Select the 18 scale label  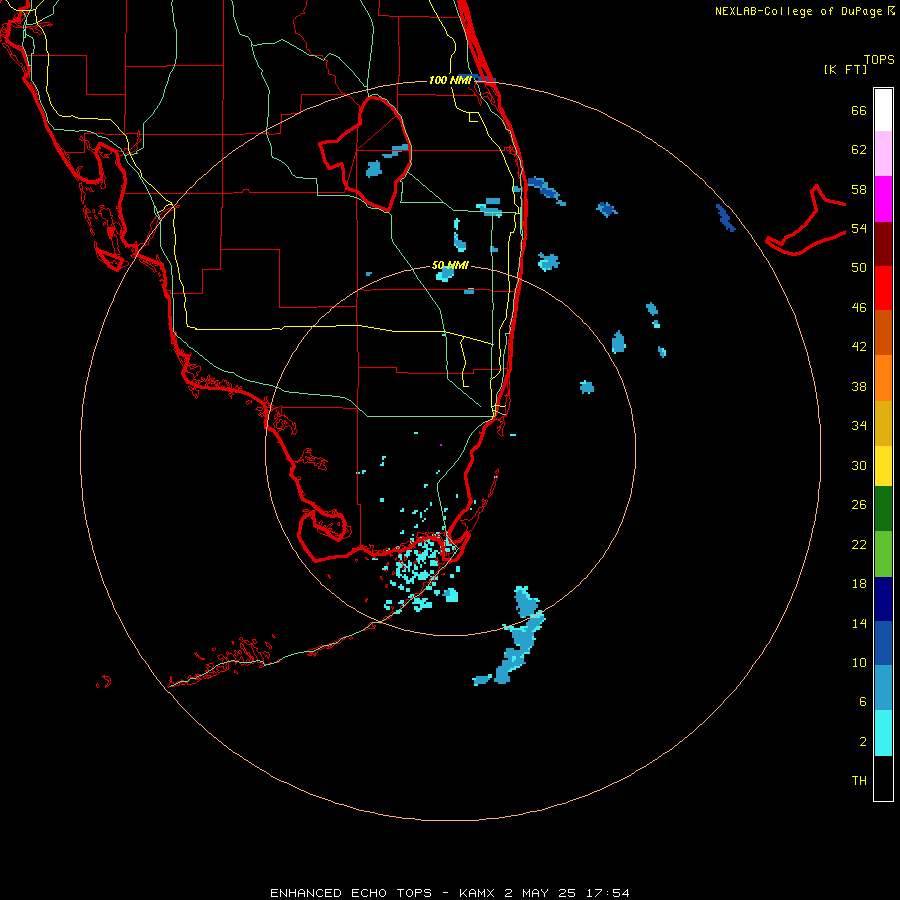[x=859, y=584]
